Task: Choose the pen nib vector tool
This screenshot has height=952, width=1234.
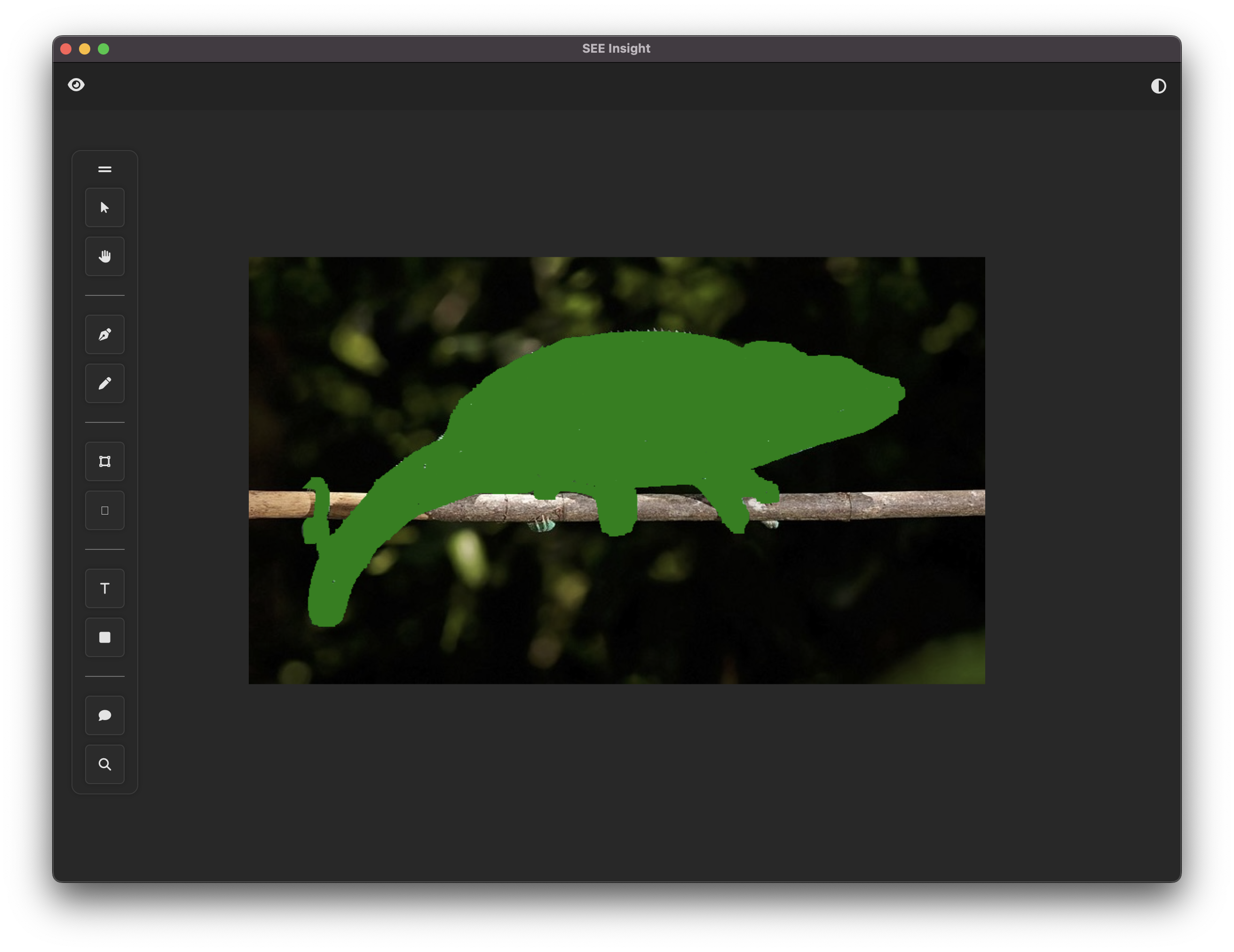Action: pos(104,334)
